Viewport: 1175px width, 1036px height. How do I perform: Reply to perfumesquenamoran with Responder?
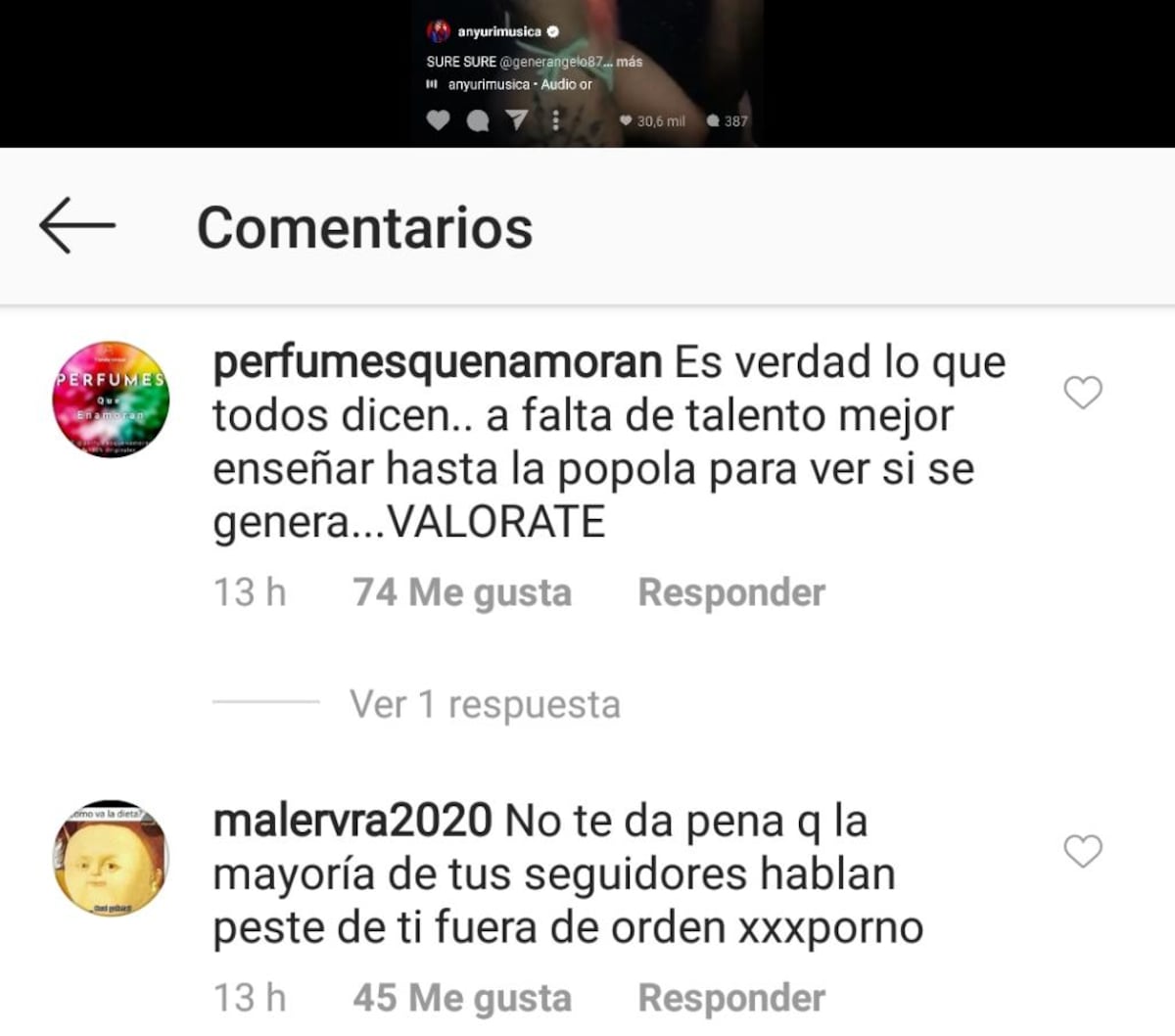[x=731, y=592]
